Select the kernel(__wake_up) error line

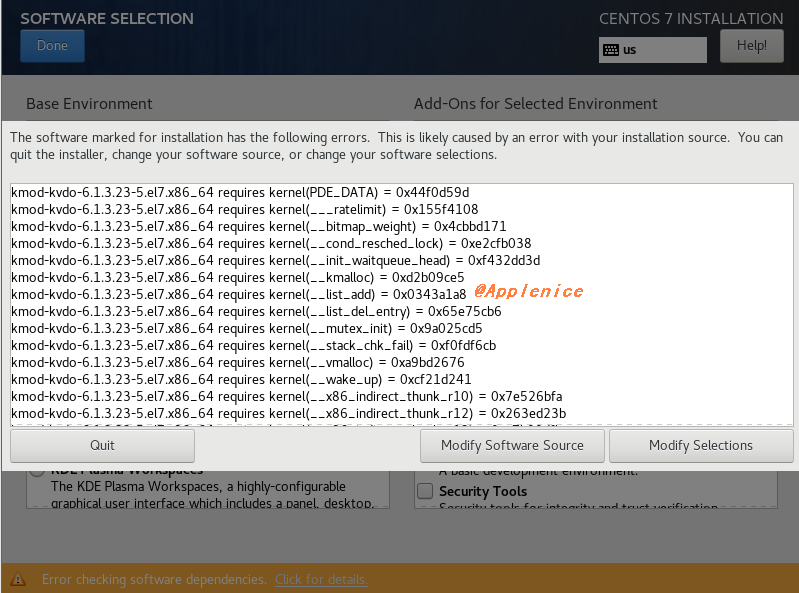coord(242,380)
